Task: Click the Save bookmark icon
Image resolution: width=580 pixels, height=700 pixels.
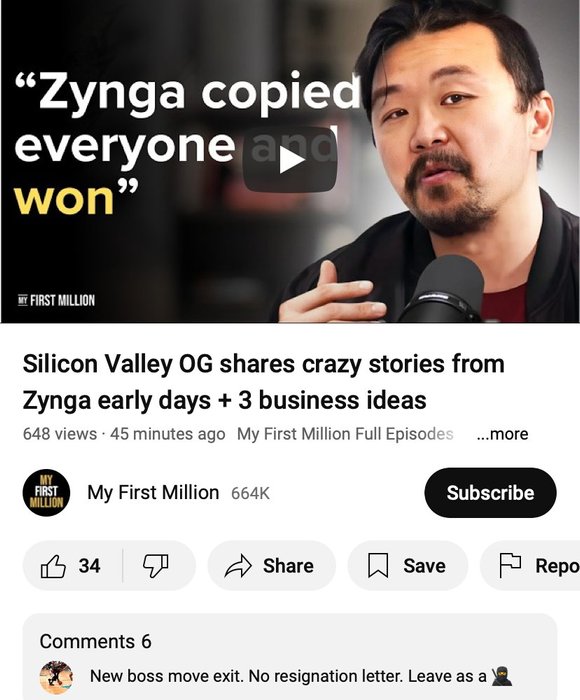Action: (378, 566)
